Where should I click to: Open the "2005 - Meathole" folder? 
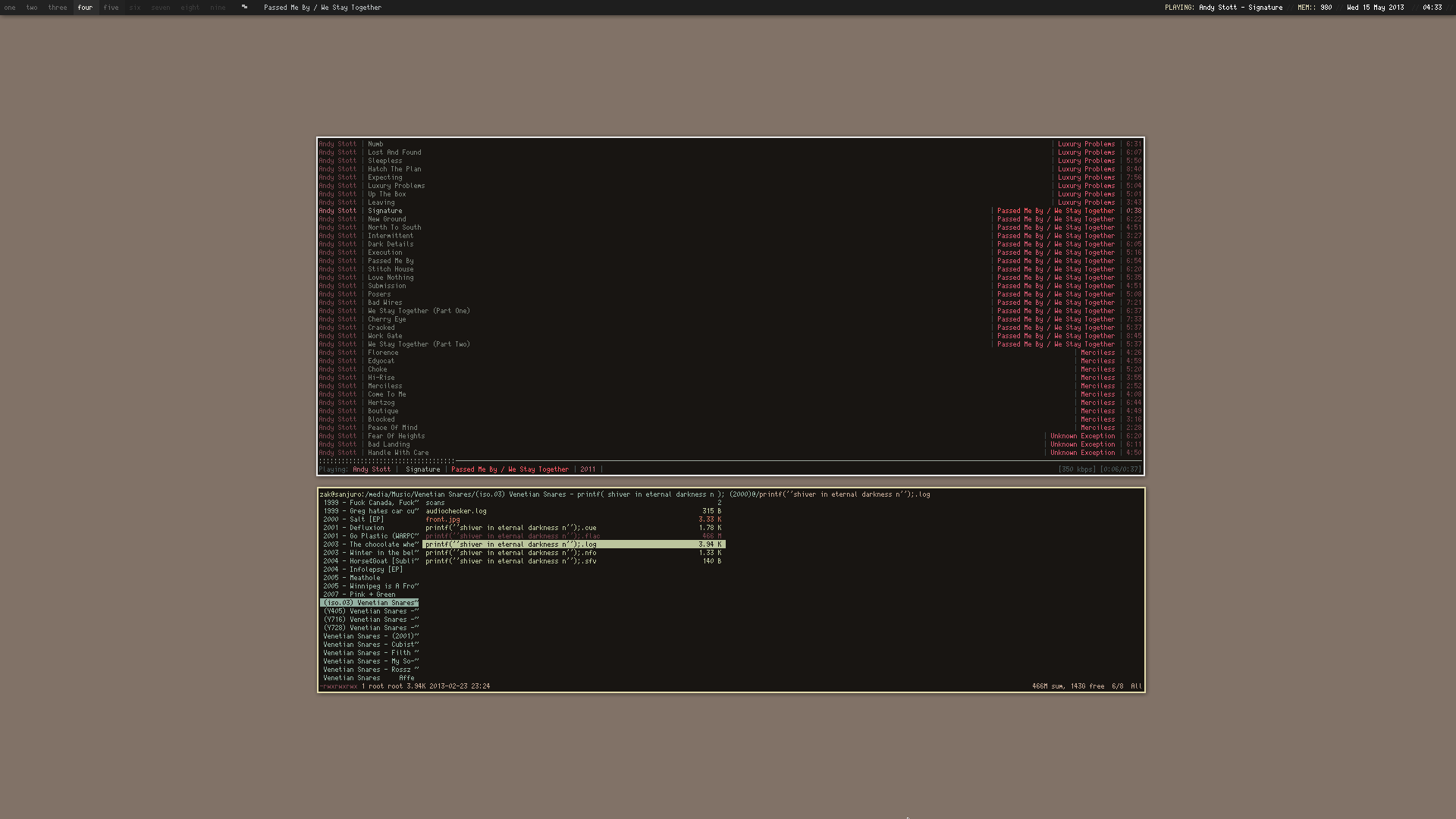[x=353, y=577]
